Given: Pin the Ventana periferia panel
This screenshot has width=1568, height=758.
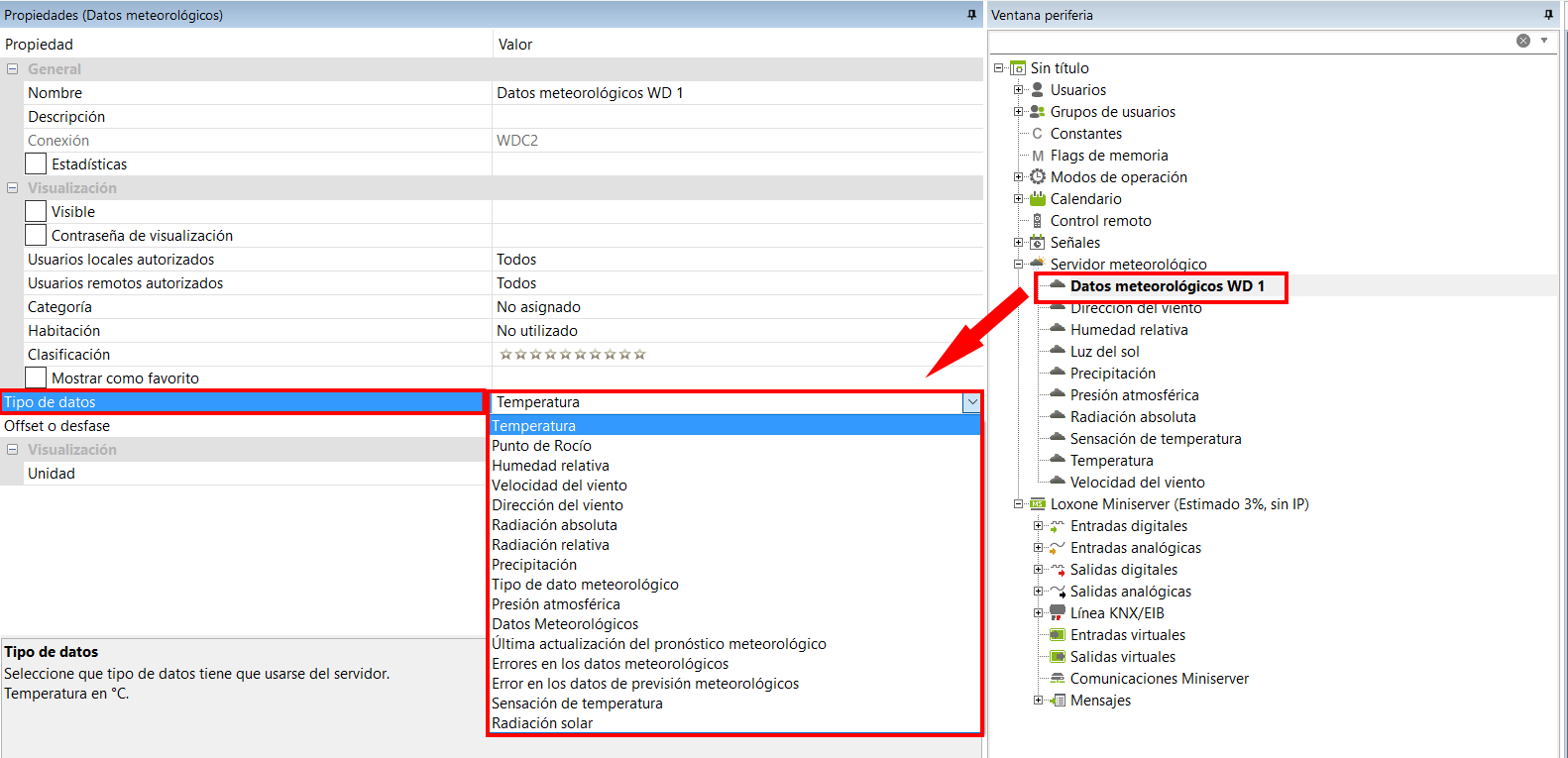Looking at the screenshot, I should coord(1548,15).
